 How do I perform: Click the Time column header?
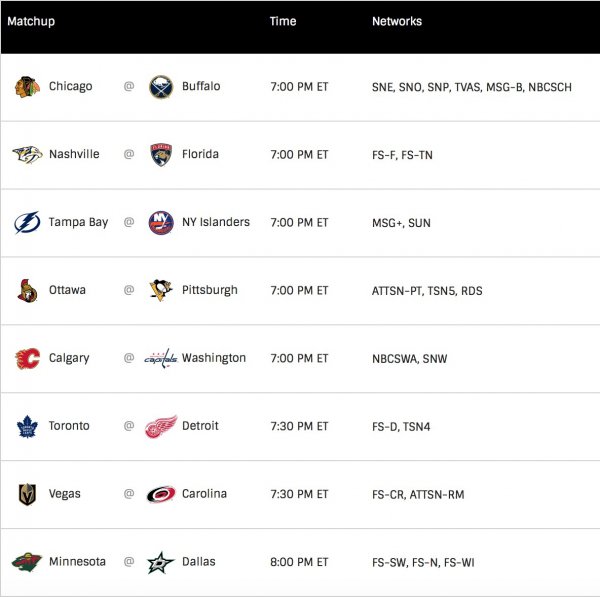point(283,21)
